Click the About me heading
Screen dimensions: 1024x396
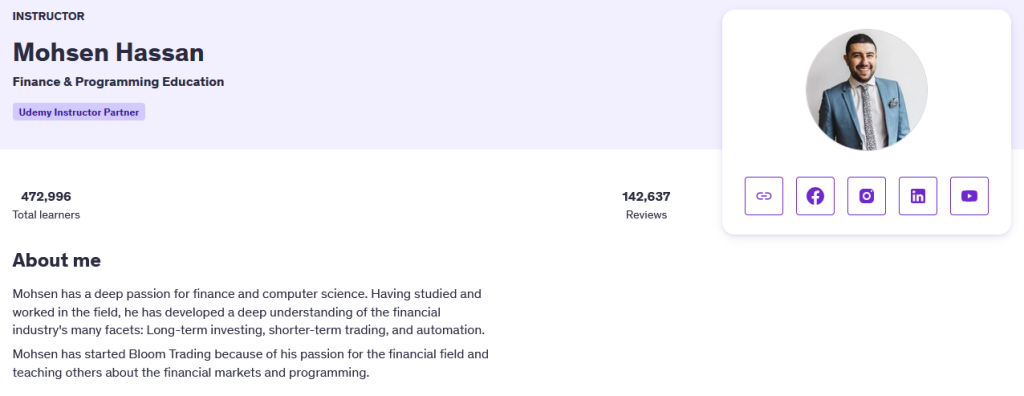[57, 260]
